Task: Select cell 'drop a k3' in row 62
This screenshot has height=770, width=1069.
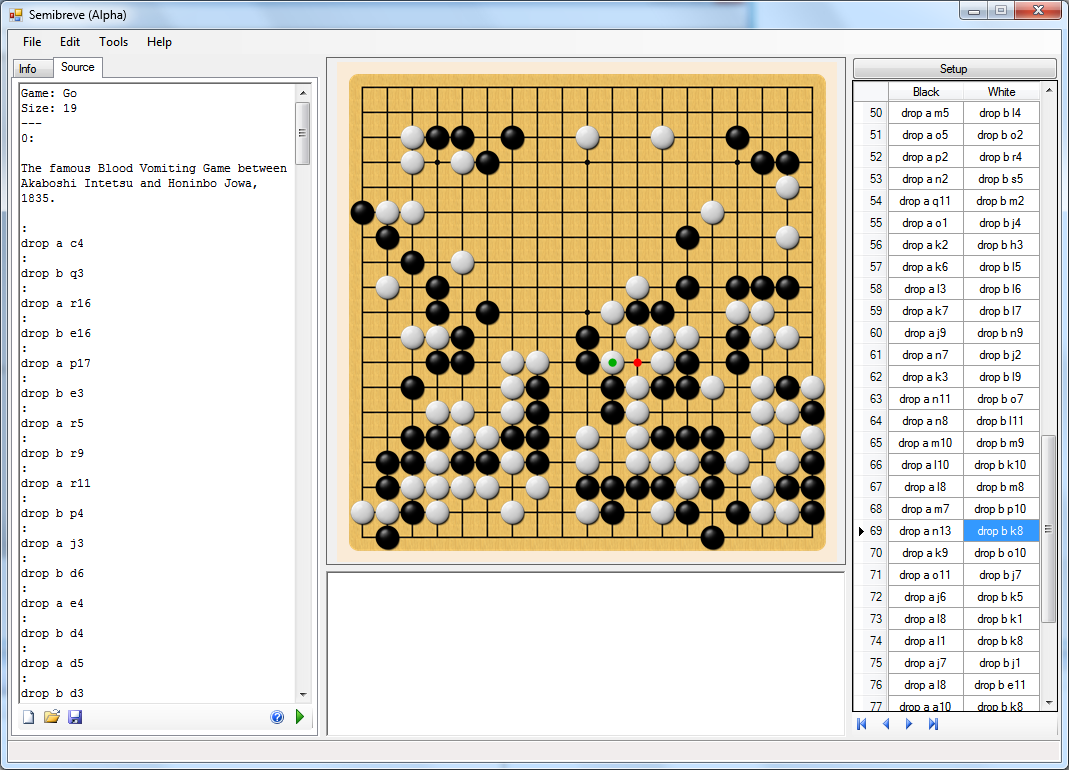Action: 925,376
